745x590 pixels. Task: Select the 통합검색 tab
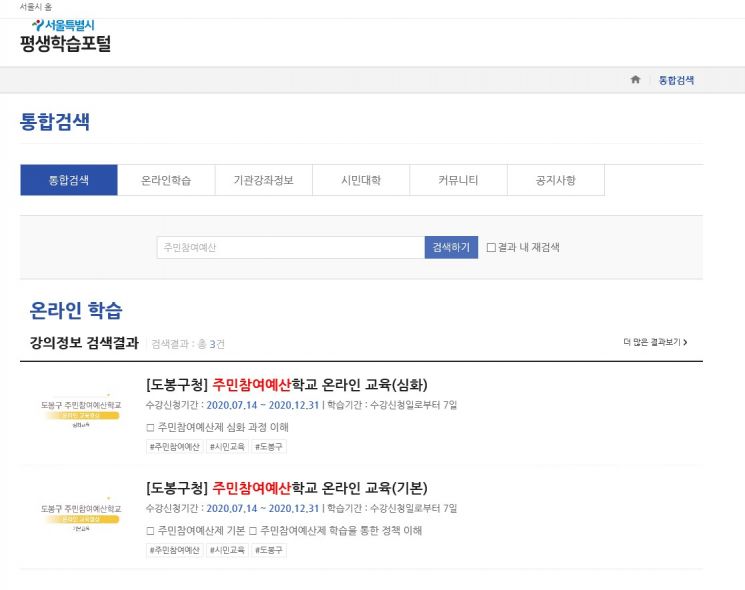click(69, 180)
